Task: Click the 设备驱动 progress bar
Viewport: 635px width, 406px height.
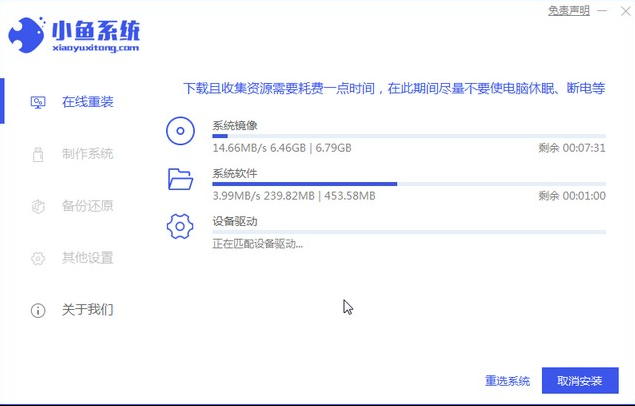Action: [x=409, y=232]
